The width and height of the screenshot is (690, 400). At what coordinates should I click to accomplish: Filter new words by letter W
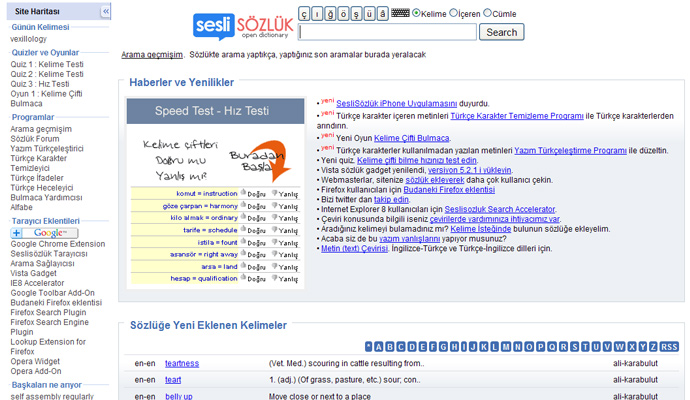coord(620,347)
